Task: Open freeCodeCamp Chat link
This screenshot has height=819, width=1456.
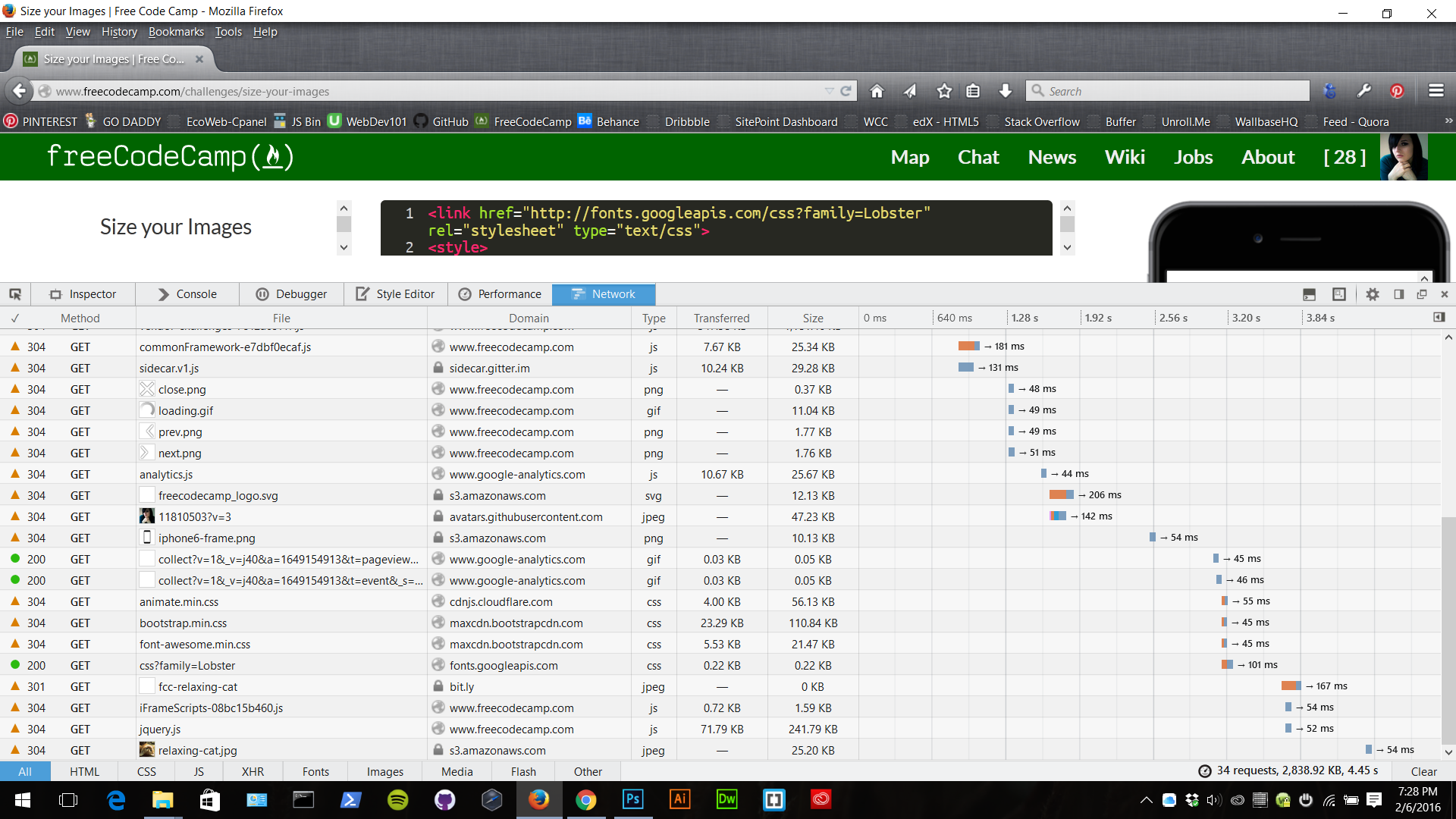Action: 978,157
